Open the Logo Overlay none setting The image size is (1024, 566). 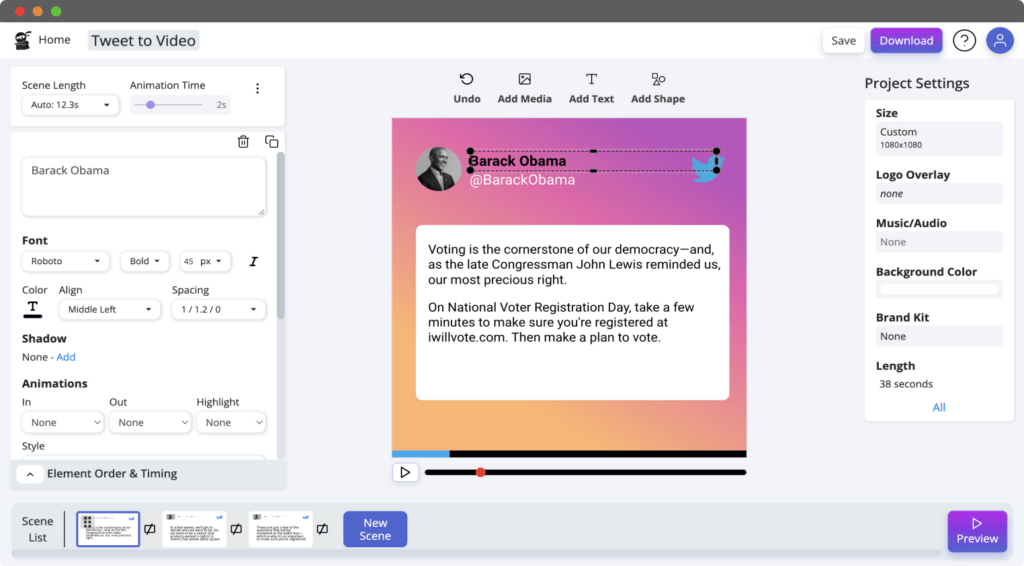938,194
